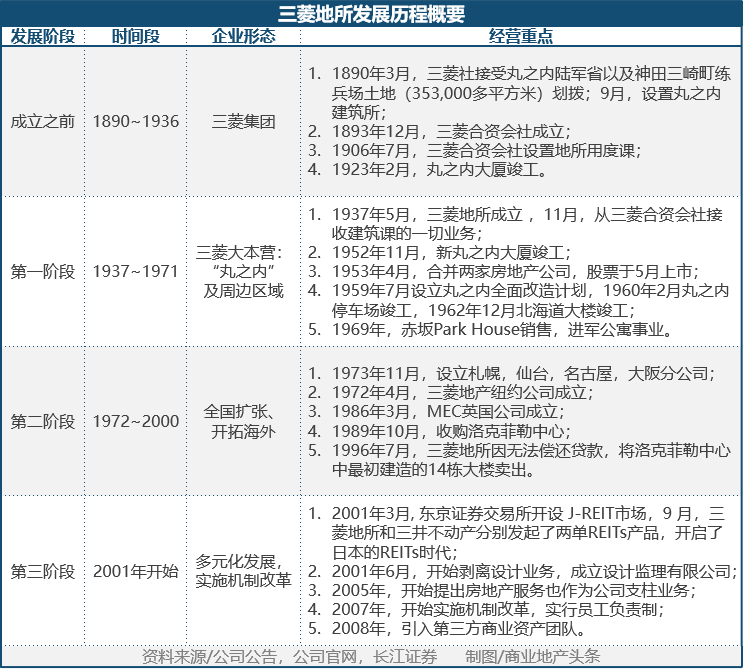Click the 2001年开始 time period cell
Screen dimensions: 755x669
point(136,572)
